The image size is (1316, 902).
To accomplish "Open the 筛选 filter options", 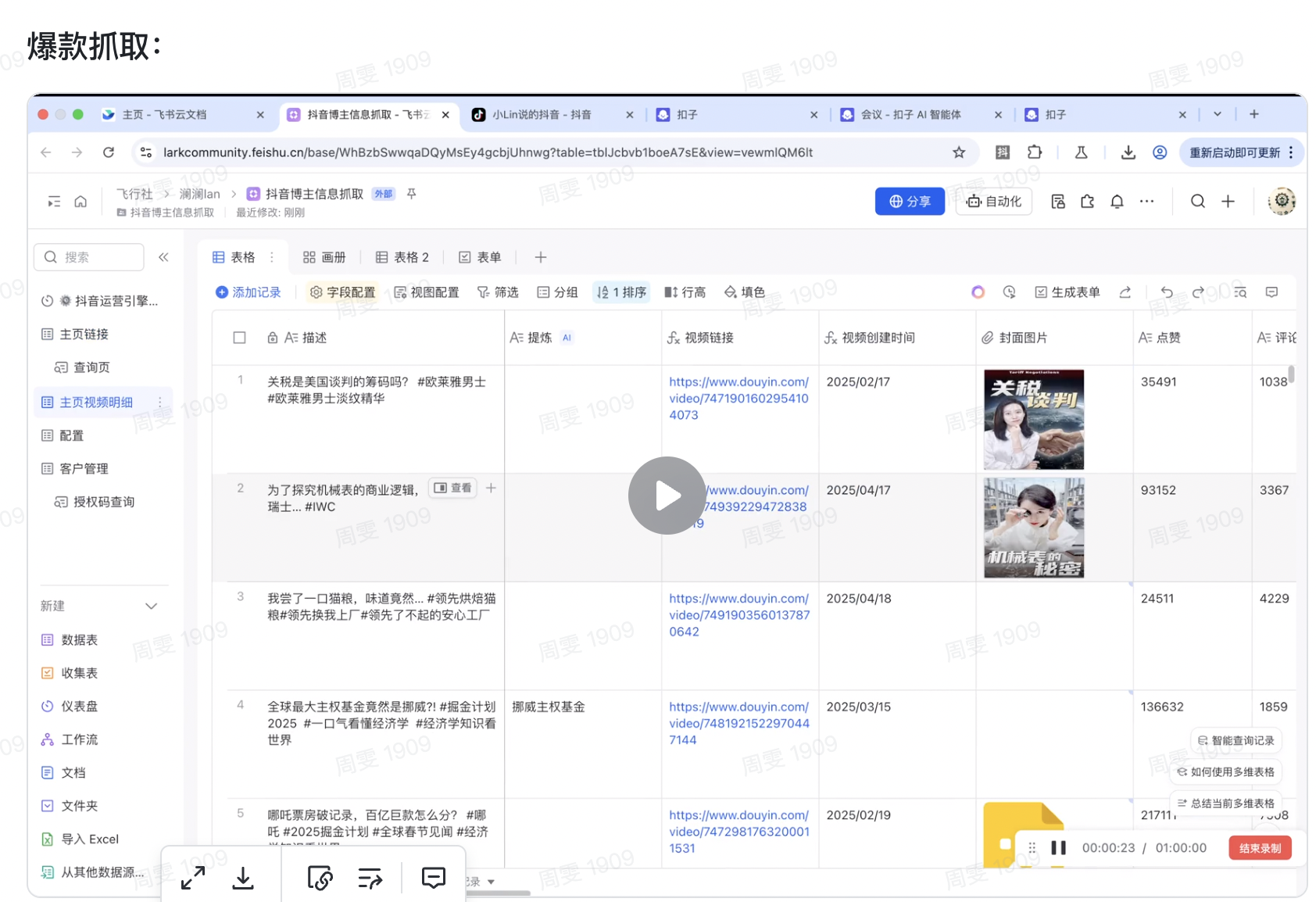I will [x=498, y=292].
